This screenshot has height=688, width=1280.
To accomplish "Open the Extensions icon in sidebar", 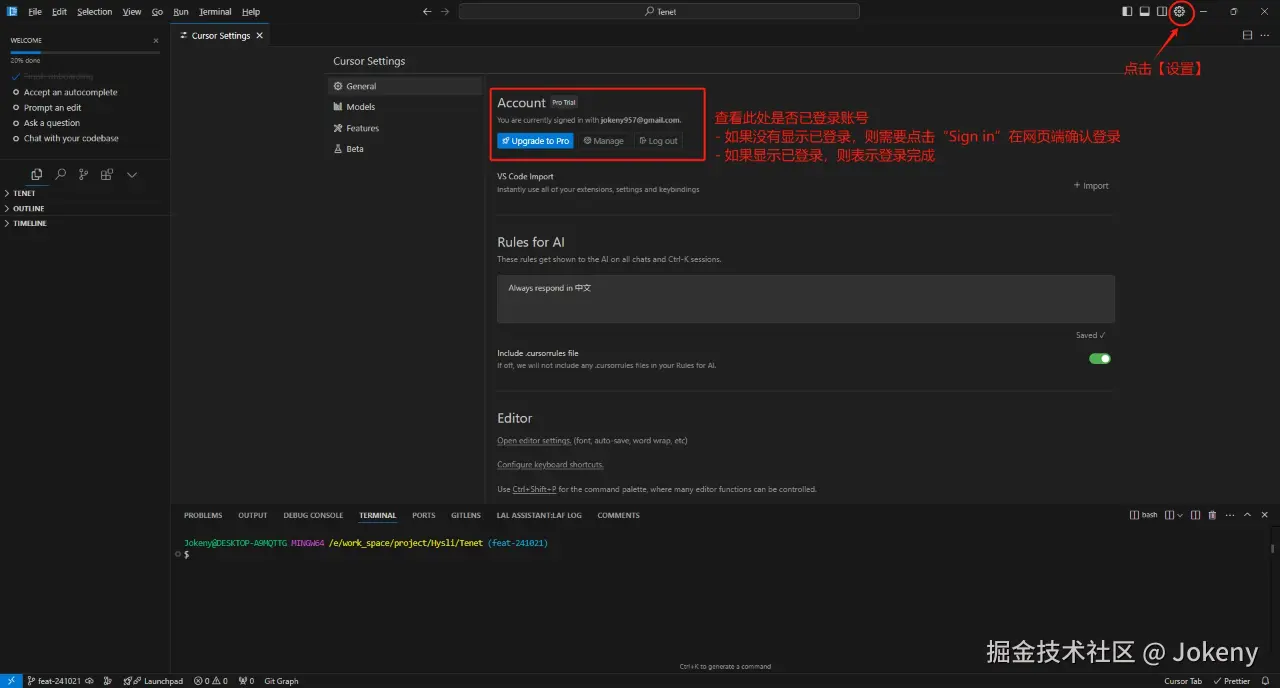I will [x=107, y=174].
